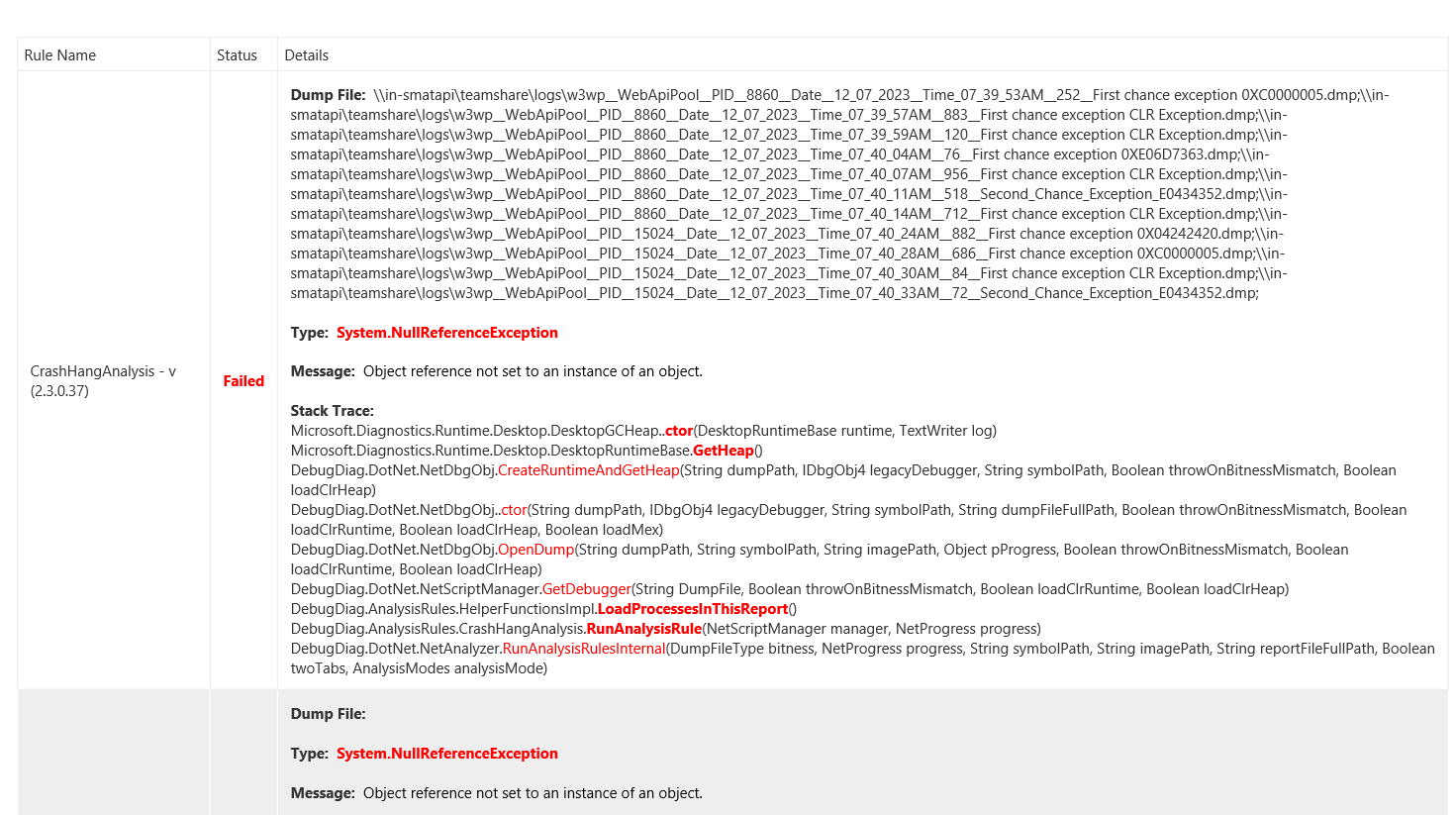Click the OpenDump method link
1456x815 pixels.
pos(535,549)
